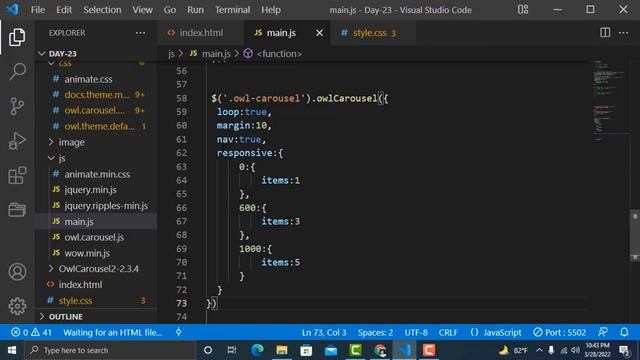The height and width of the screenshot is (360, 640).
Task: Open the Explorer view in activity bar
Action: [17, 37]
